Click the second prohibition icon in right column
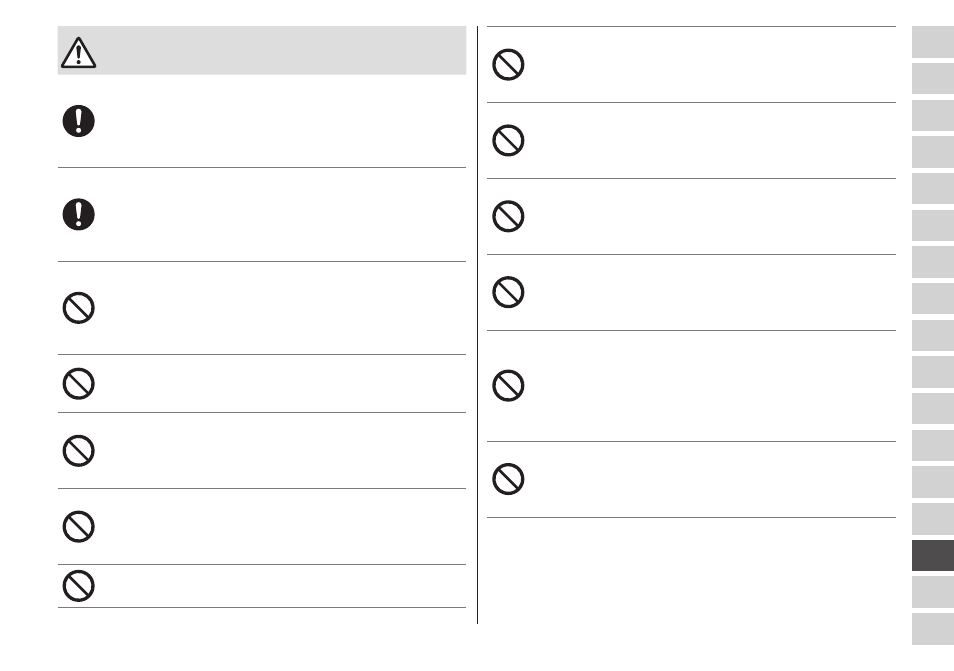 [x=508, y=141]
